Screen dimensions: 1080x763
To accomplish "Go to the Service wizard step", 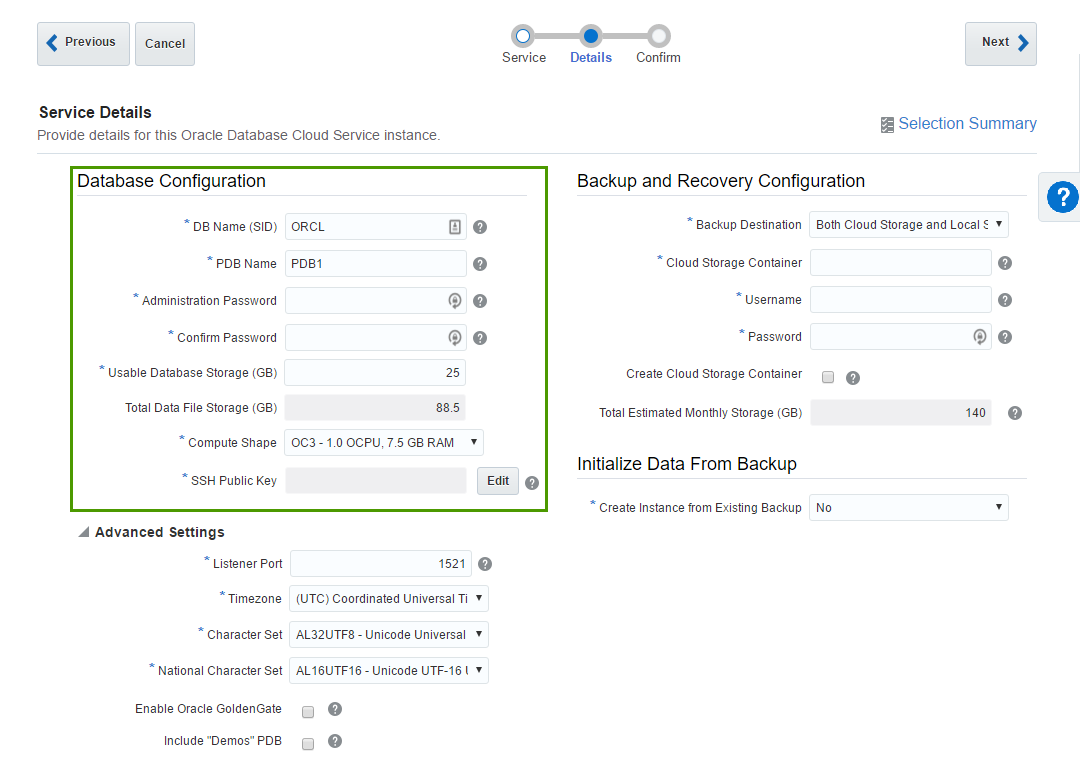I will 523,36.
